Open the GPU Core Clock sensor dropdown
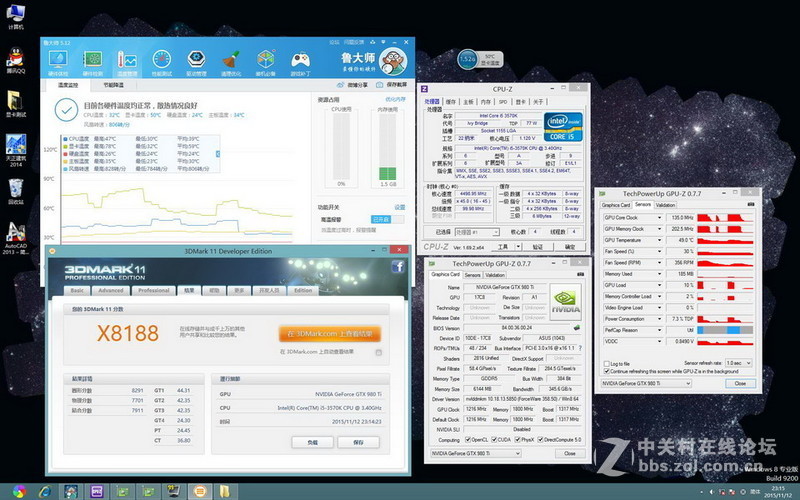 [659, 217]
